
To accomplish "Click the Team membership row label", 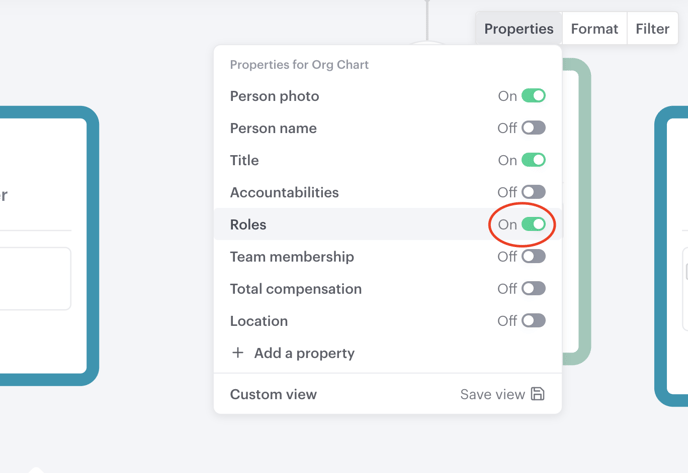I will pyautogui.click(x=292, y=257).
